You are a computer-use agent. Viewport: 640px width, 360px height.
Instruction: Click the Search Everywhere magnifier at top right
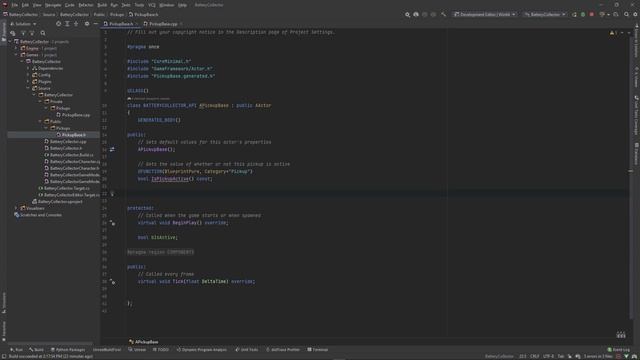click(x=627, y=14)
